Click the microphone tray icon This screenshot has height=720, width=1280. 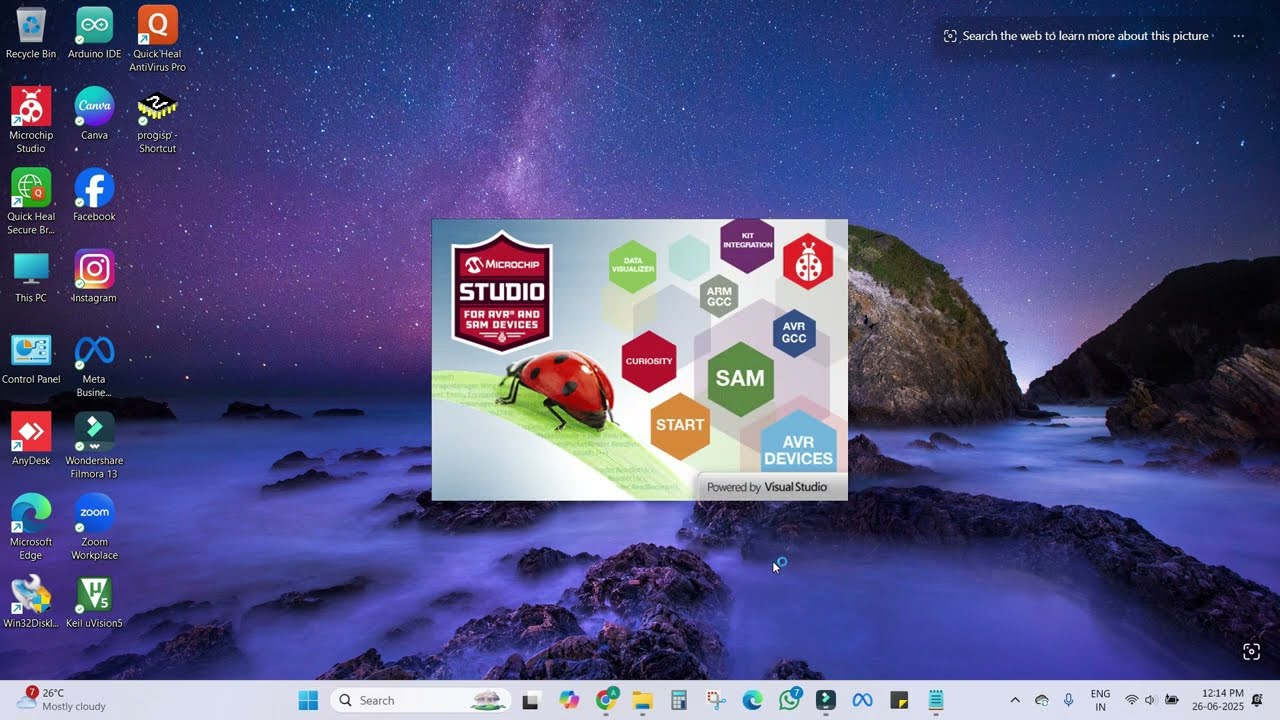click(1068, 700)
